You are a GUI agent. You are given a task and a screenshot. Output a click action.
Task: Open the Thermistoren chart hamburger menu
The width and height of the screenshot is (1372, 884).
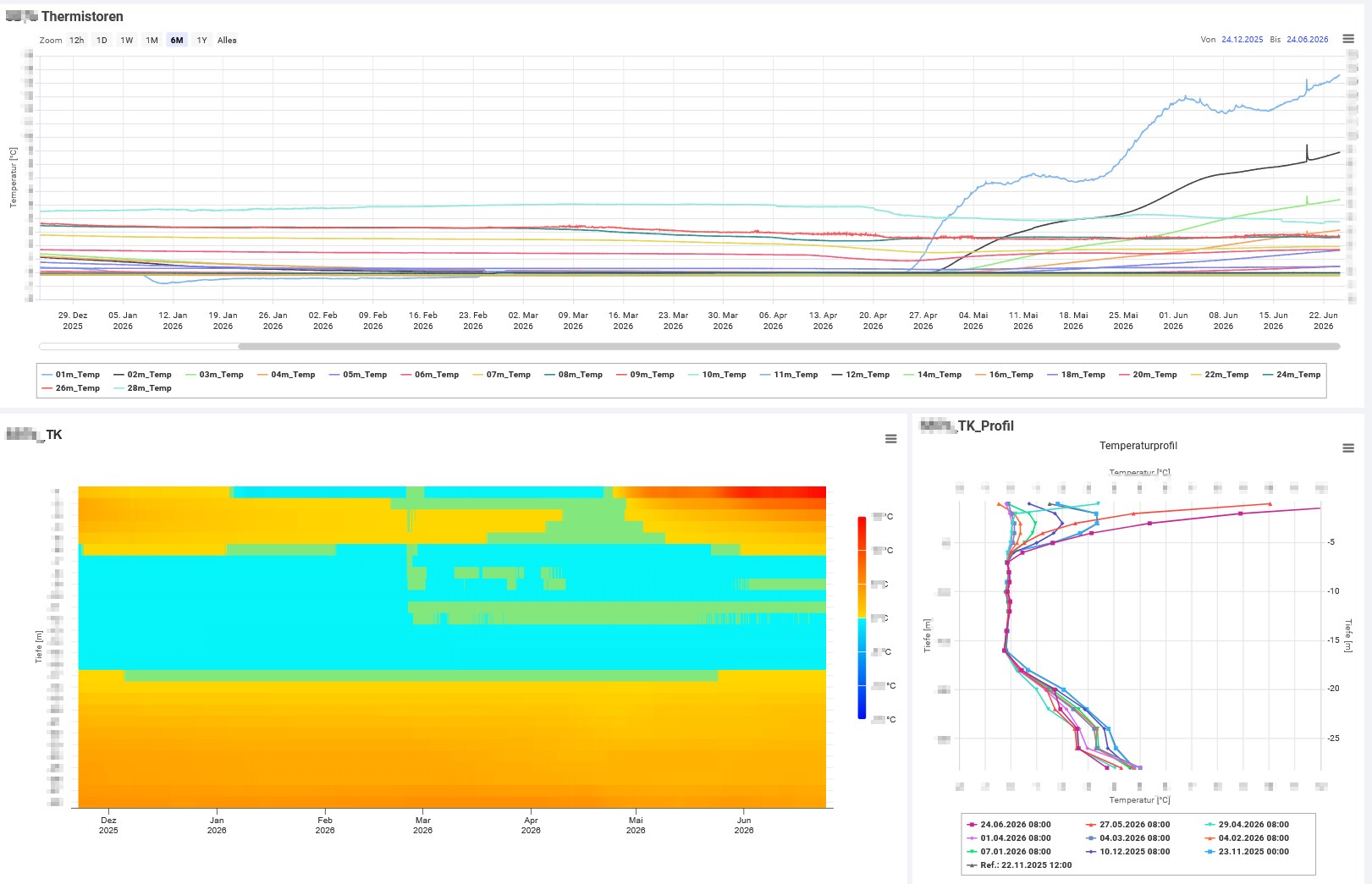1348,39
